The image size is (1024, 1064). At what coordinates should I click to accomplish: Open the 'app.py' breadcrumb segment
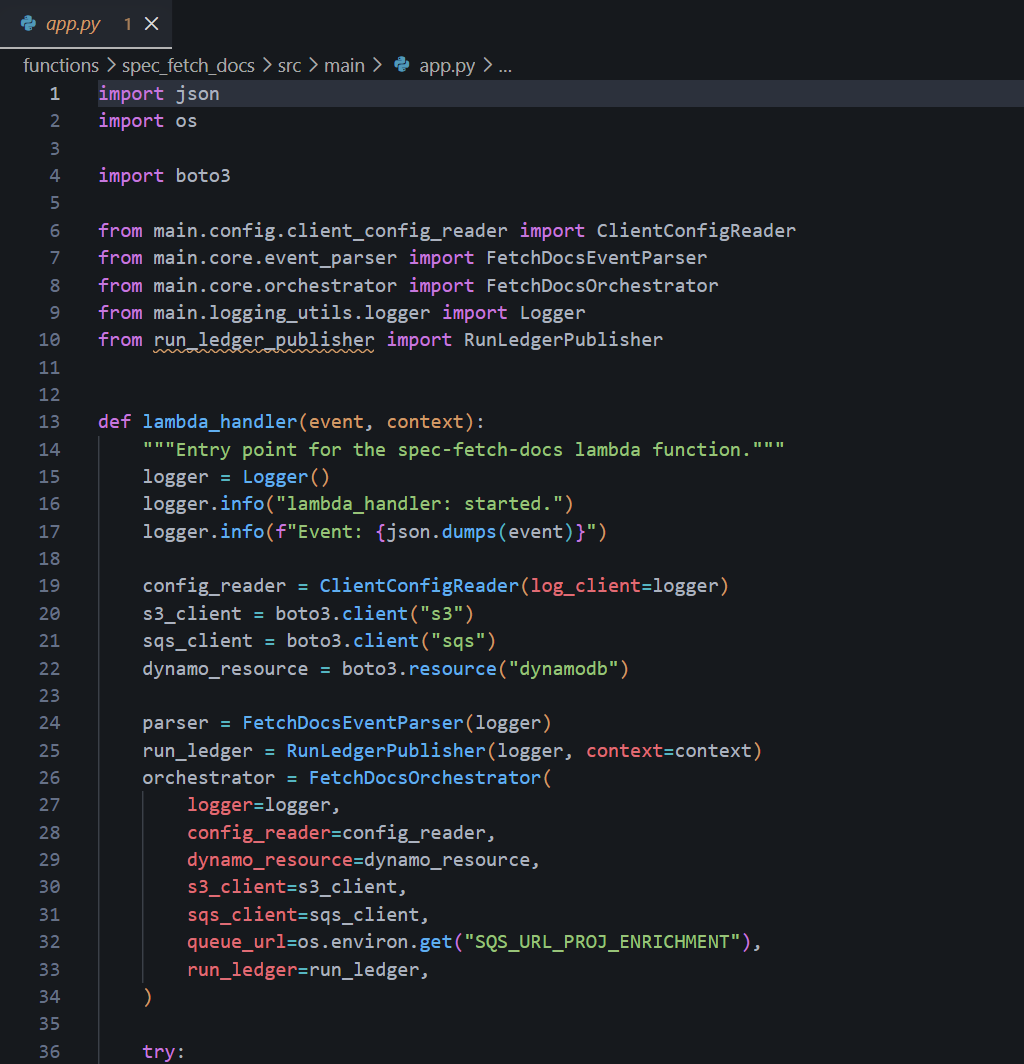coord(447,66)
